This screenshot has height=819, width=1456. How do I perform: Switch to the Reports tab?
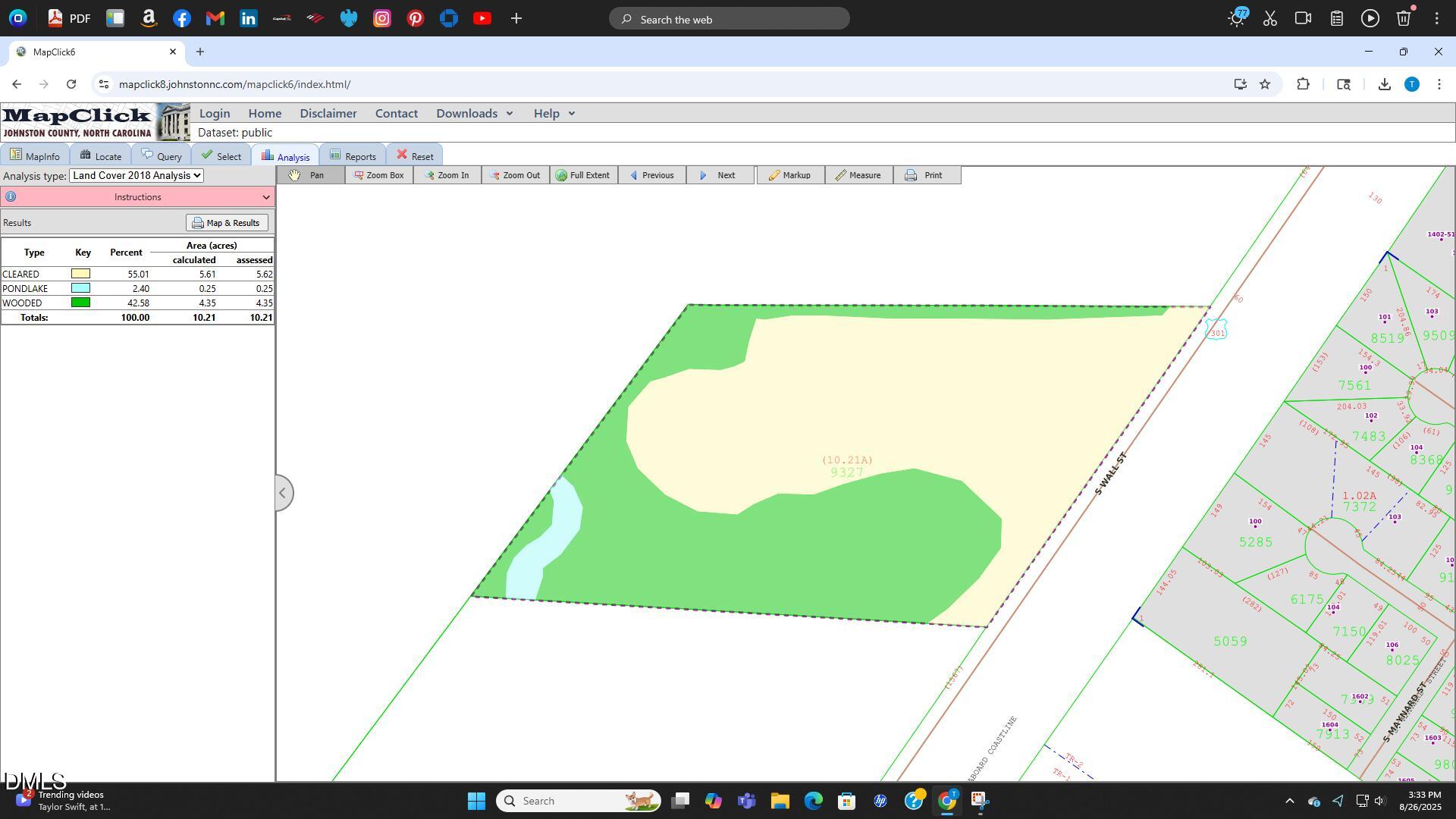353,156
